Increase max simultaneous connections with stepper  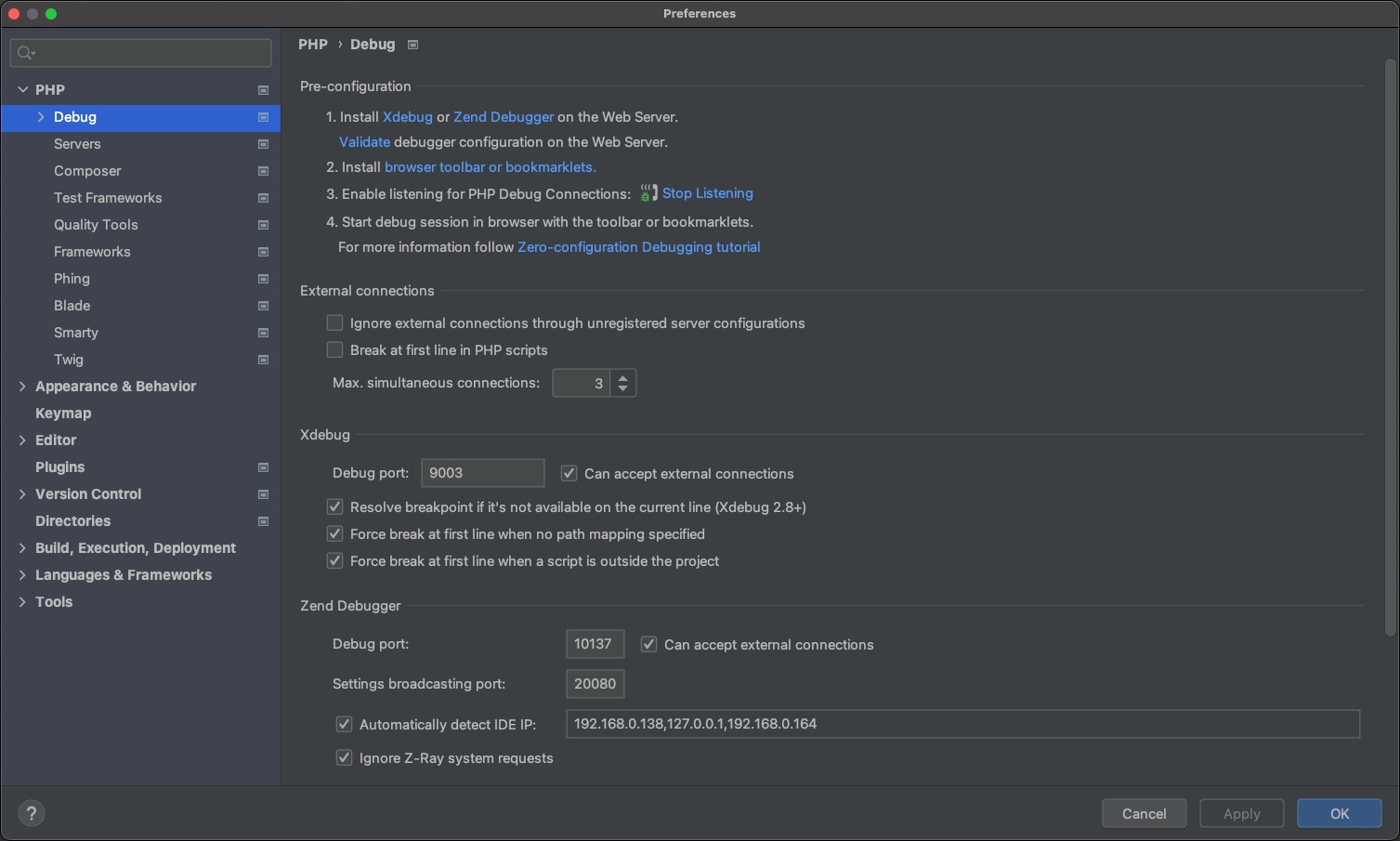click(x=623, y=377)
